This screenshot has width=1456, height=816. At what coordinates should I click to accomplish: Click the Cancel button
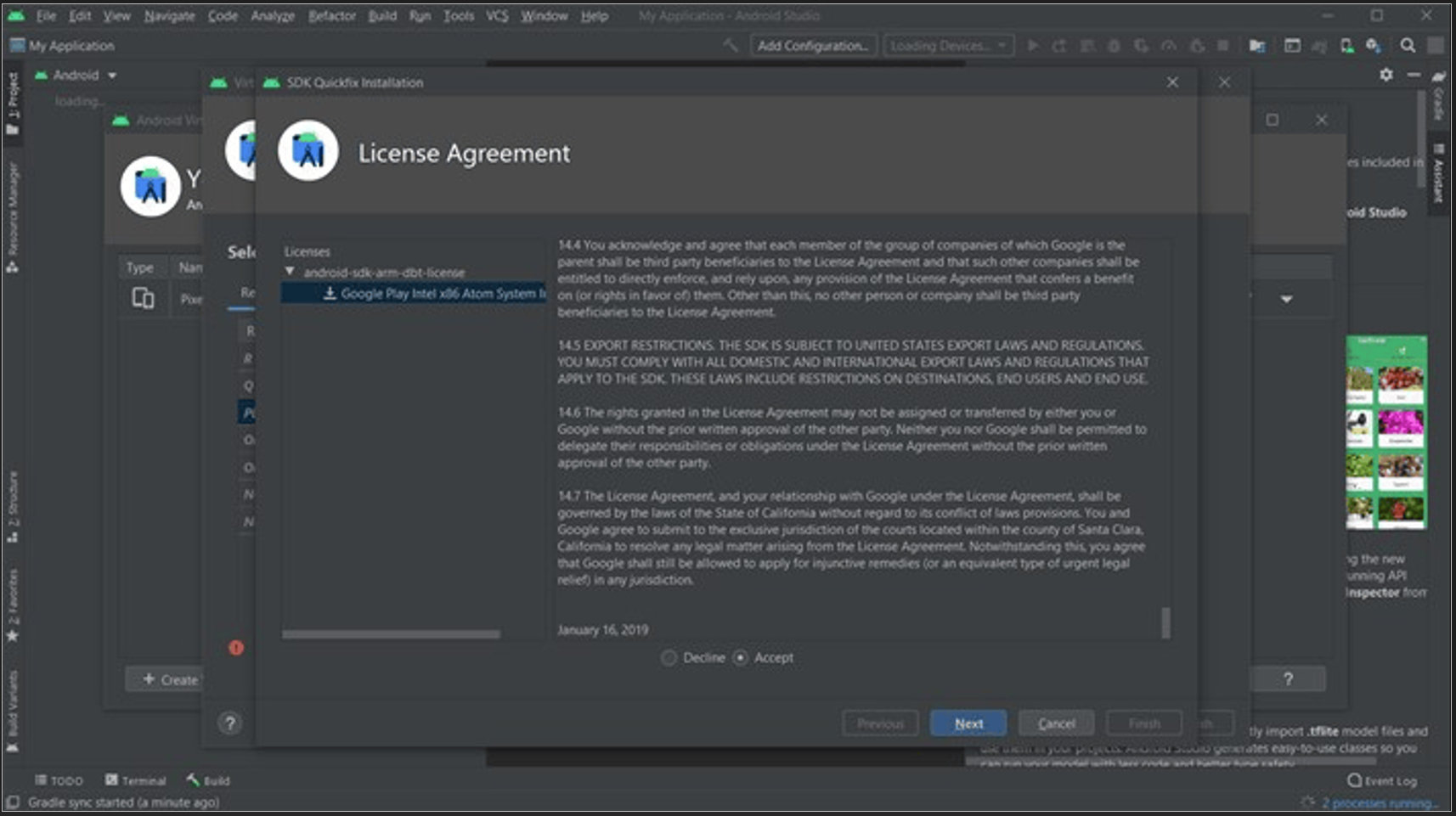(1056, 723)
